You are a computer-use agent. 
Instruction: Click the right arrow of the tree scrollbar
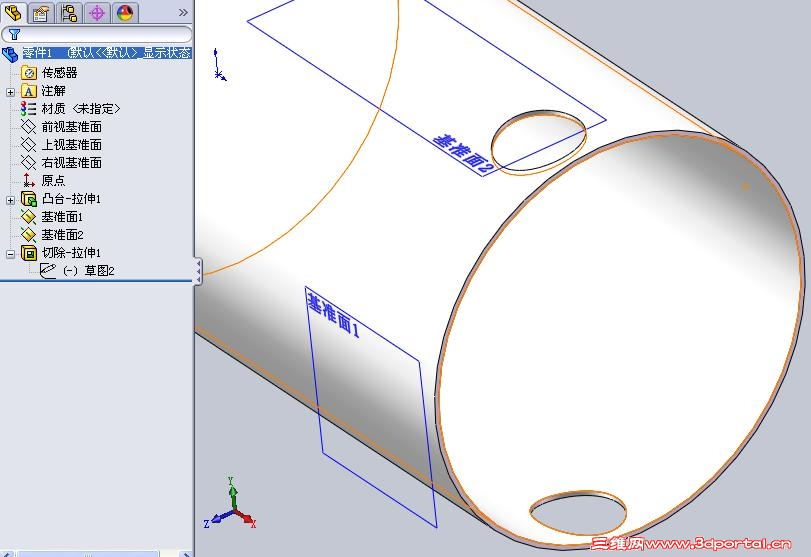187,554
